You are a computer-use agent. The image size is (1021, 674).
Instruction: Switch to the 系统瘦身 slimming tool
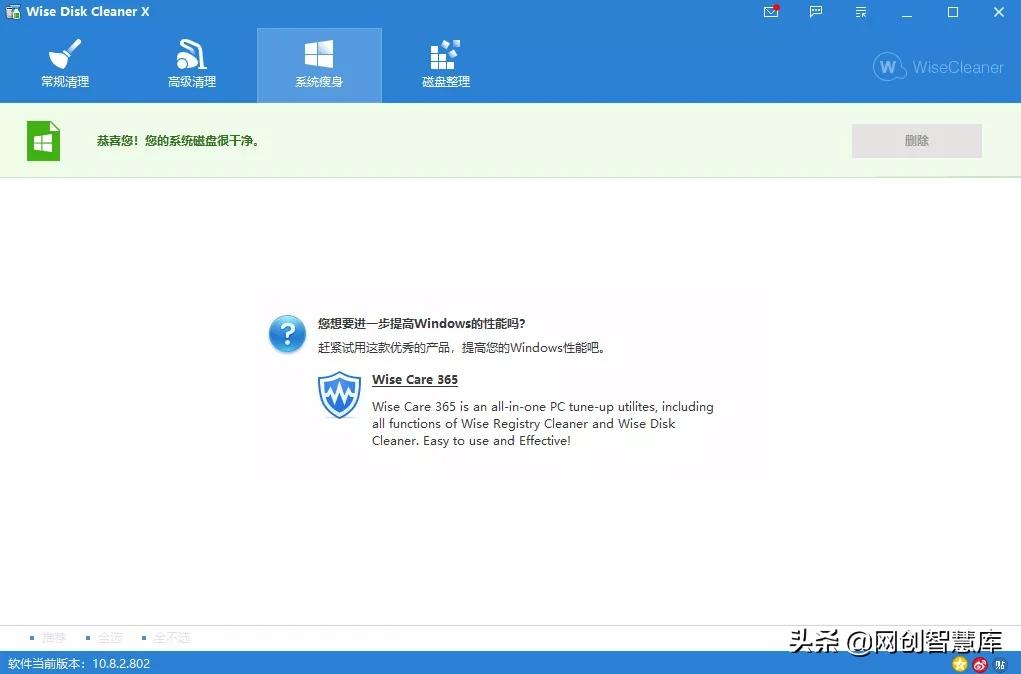(x=319, y=64)
